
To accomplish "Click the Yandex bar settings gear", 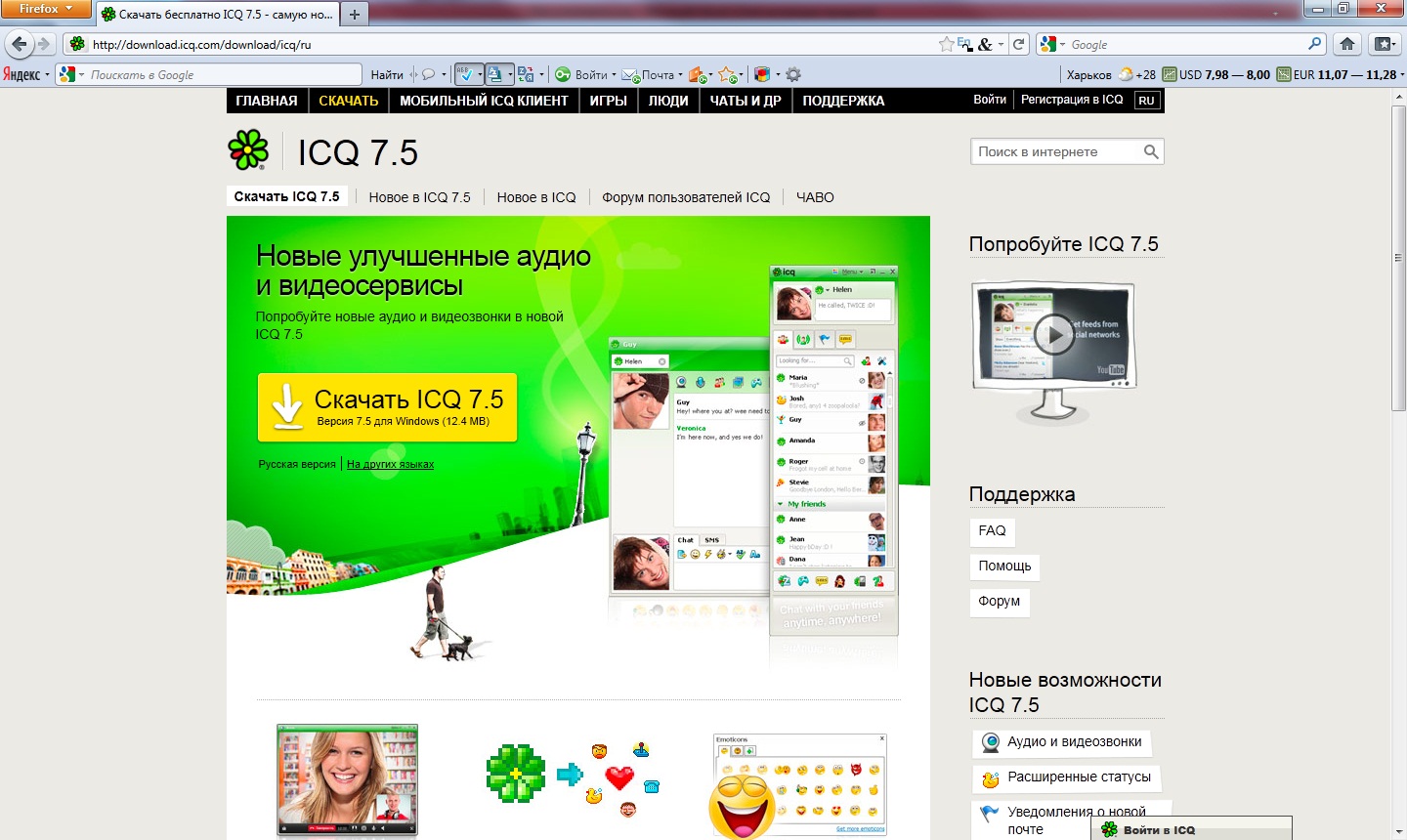I will click(793, 74).
